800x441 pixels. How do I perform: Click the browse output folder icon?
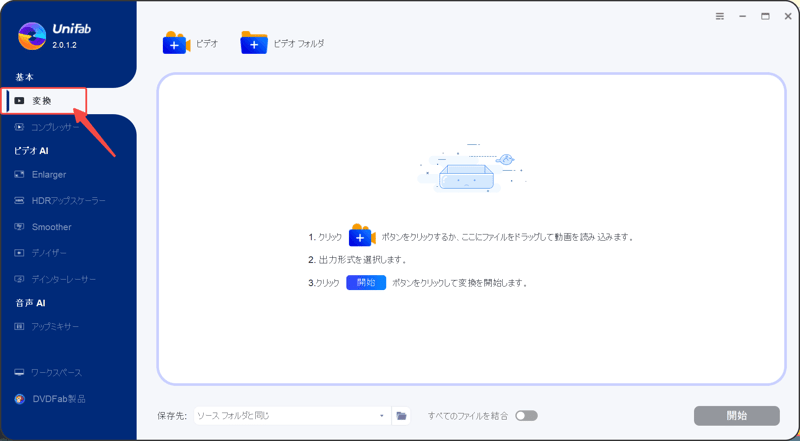(401, 415)
